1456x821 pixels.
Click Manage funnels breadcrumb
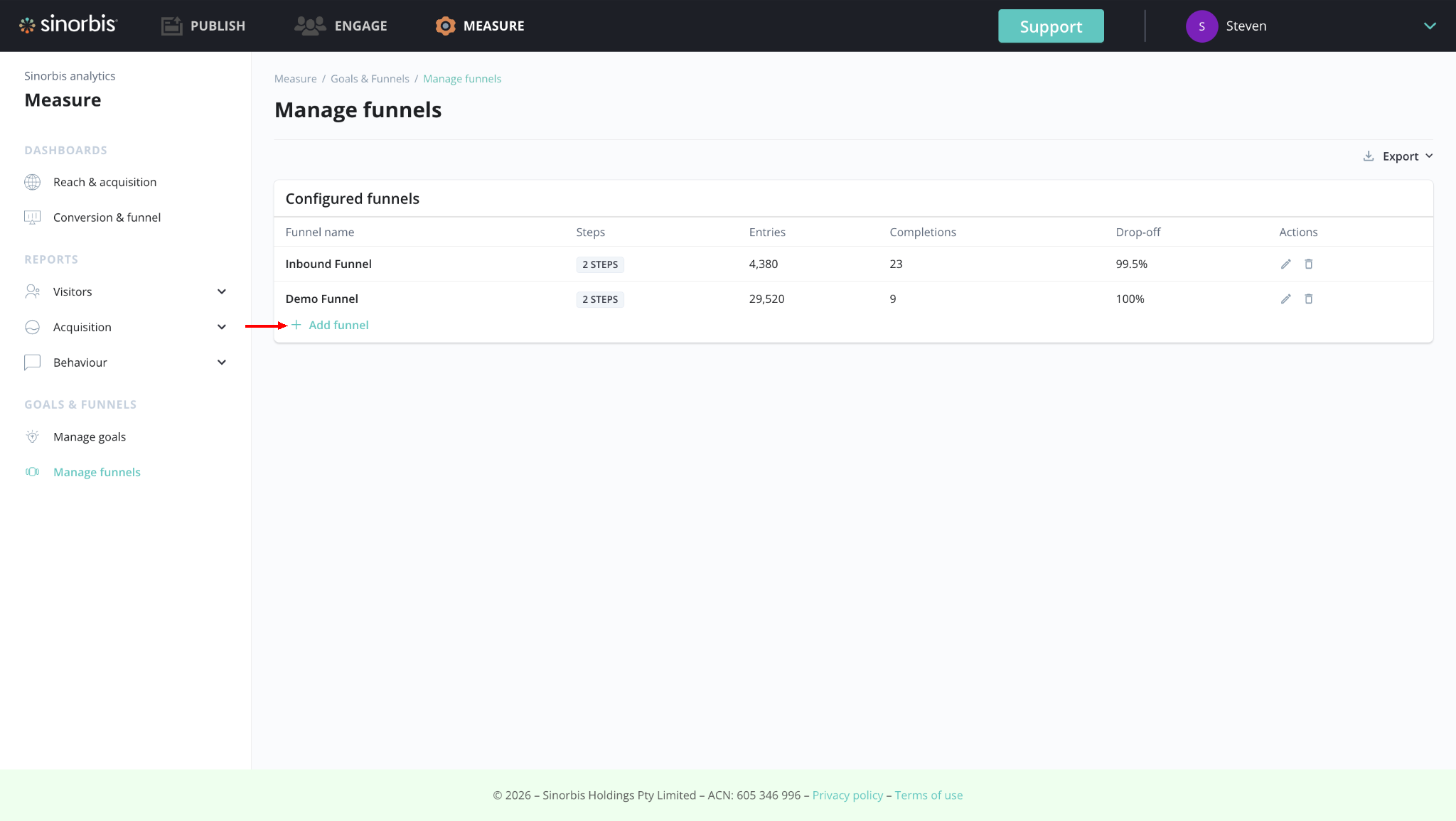pos(462,79)
